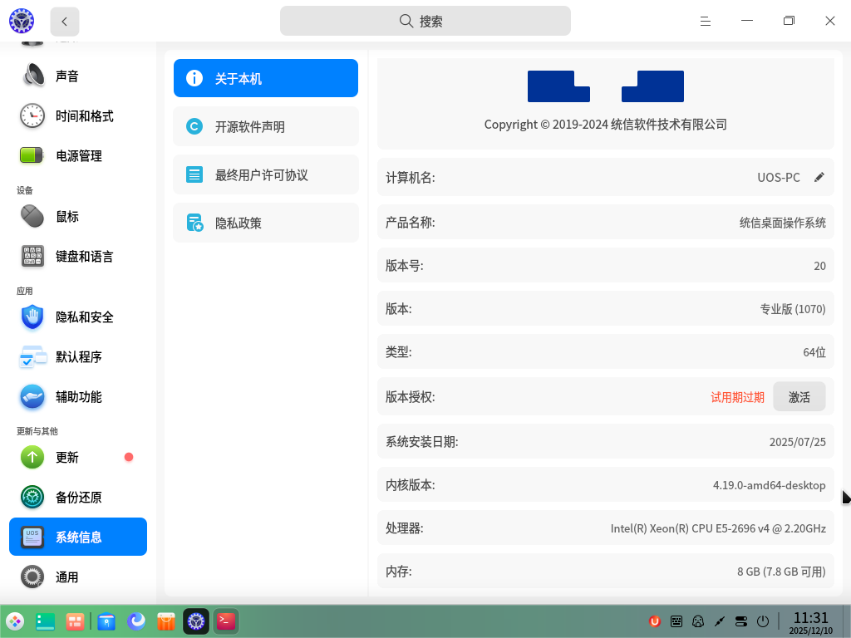The image size is (851, 638).
Task: Launch the terminal from the taskbar
Action: (x=225, y=621)
